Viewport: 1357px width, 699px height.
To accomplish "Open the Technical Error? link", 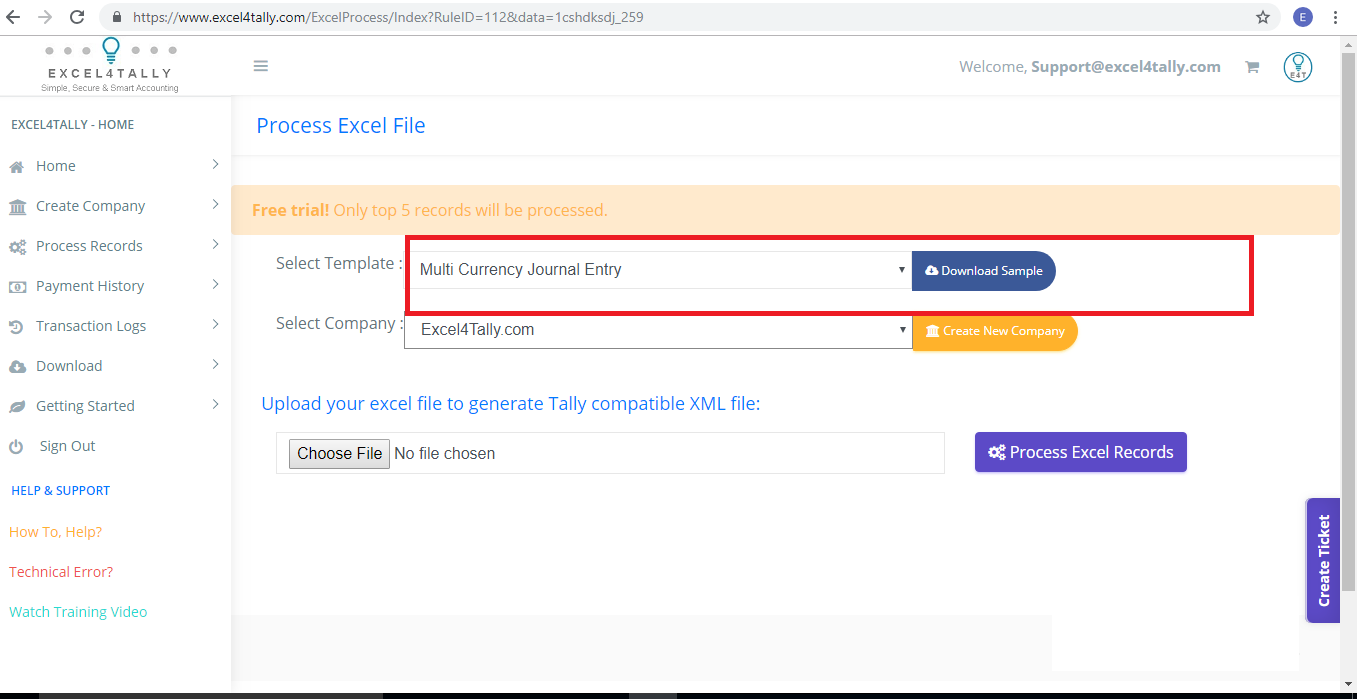I will (x=61, y=572).
